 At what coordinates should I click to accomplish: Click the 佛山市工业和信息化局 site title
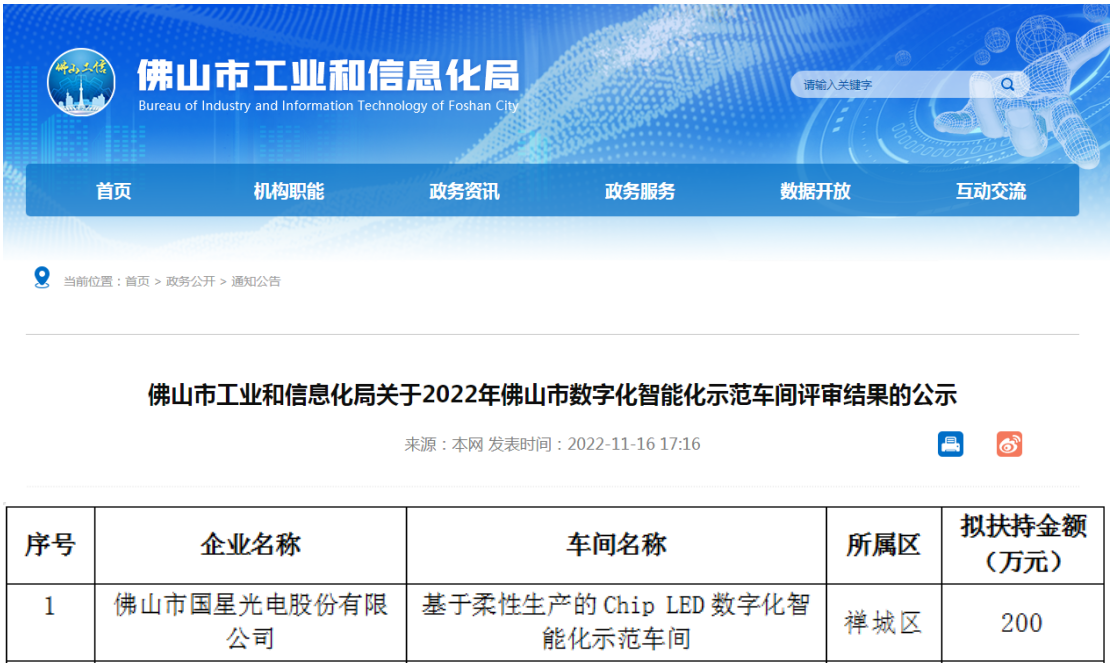click(328, 76)
